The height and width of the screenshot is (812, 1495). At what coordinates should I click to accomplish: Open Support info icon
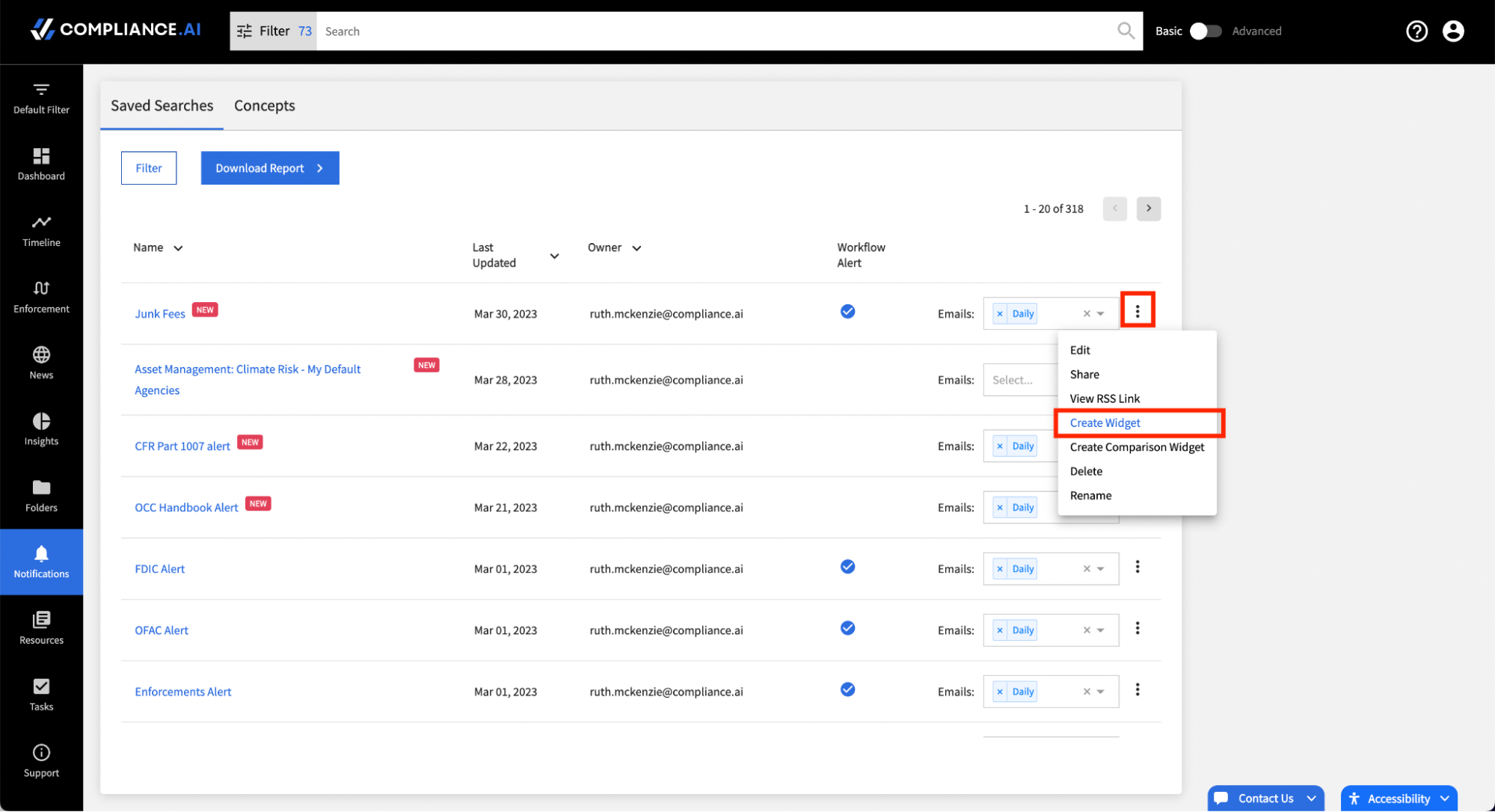41,752
